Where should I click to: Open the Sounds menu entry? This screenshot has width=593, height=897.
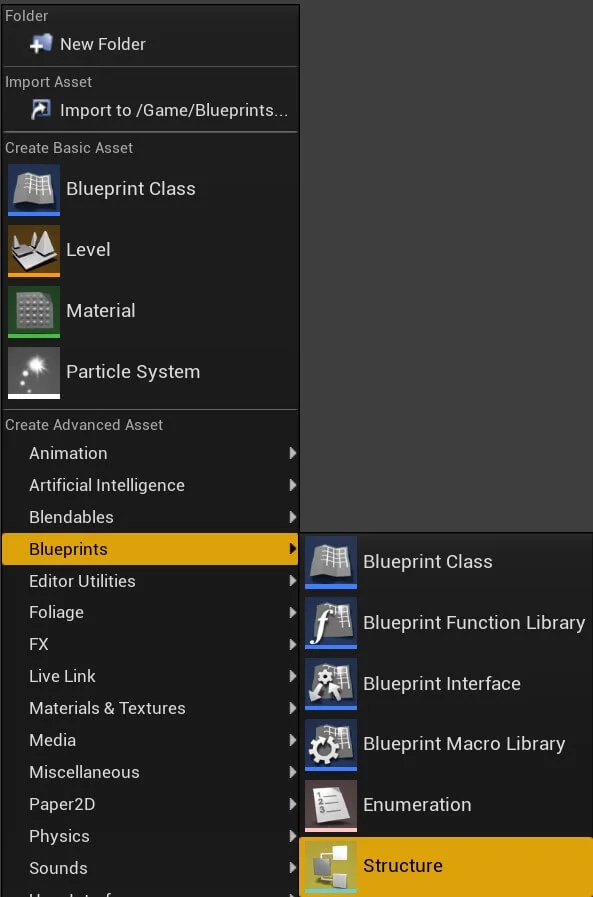[150, 868]
